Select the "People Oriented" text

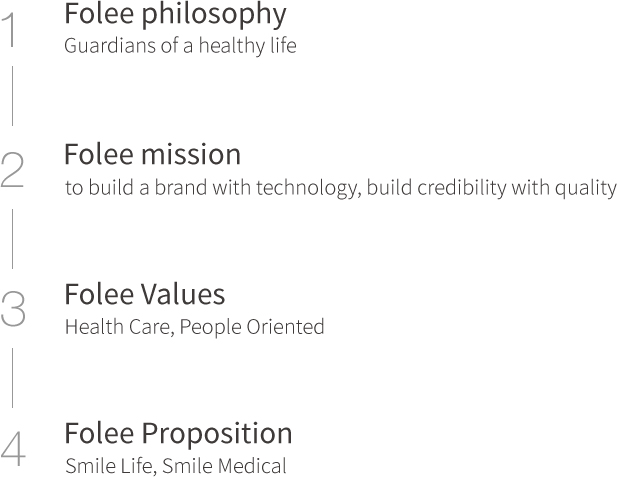tap(254, 327)
